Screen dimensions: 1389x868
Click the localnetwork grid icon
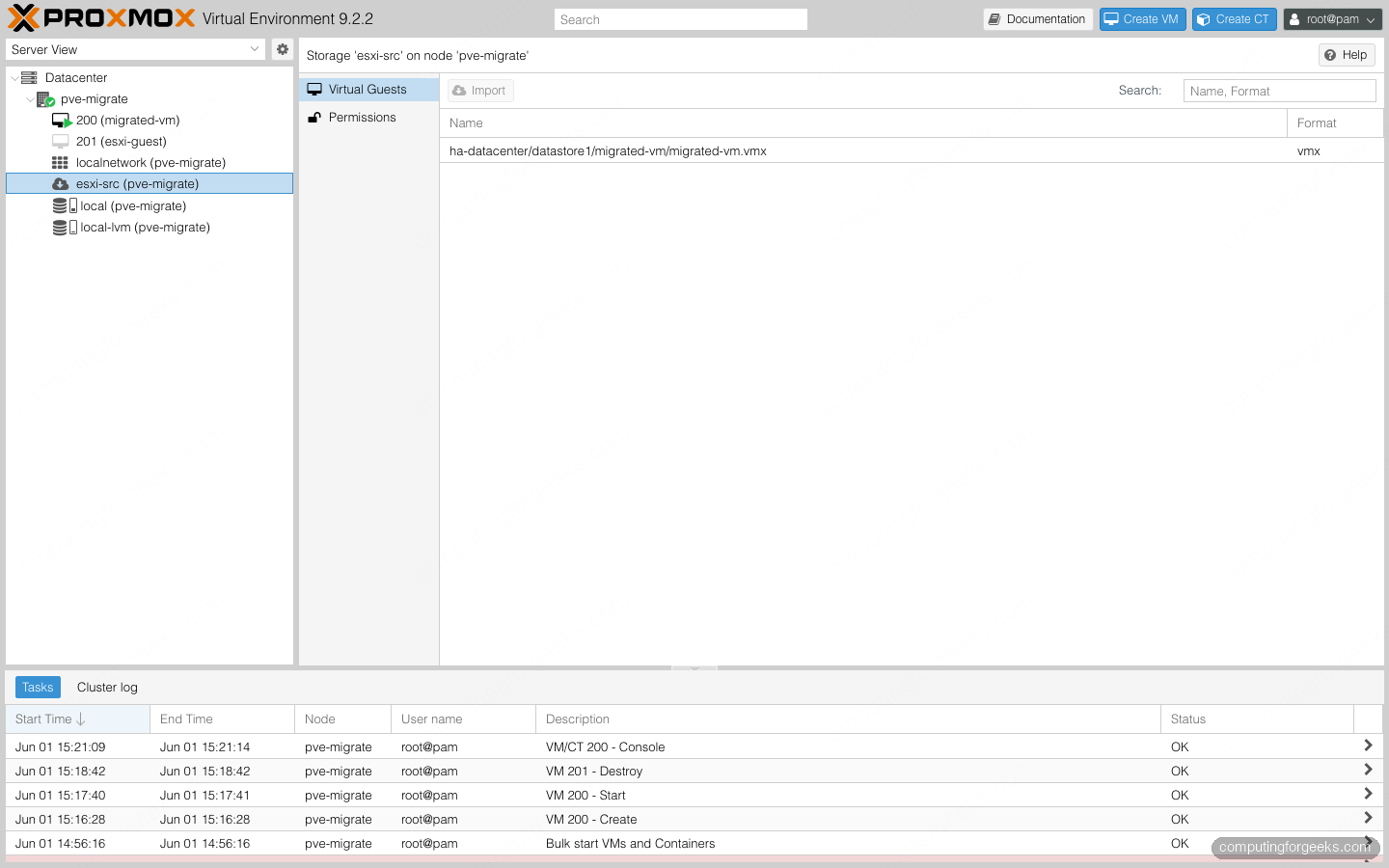(60, 163)
